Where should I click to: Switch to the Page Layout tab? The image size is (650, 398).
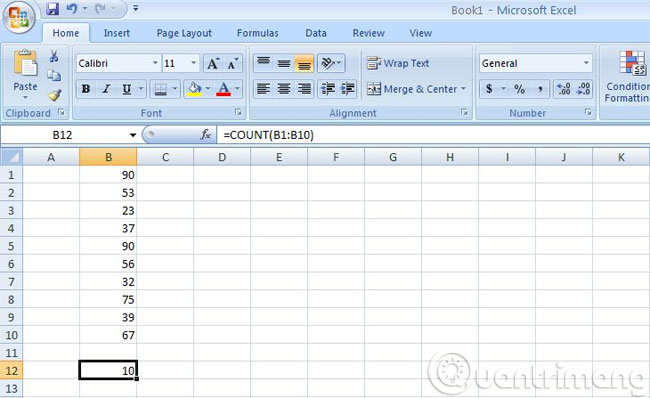184,33
